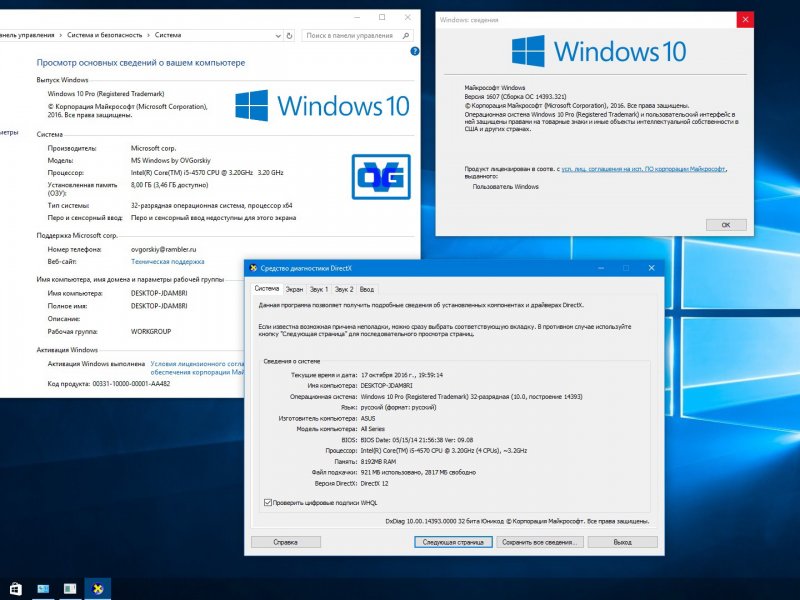Switch to the Система tab in DirectX
This screenshot has width=800, height=600.
tap(266, 289)
